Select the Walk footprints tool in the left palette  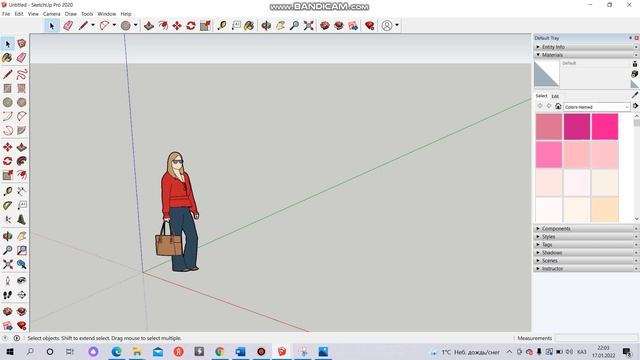point(7,295)
